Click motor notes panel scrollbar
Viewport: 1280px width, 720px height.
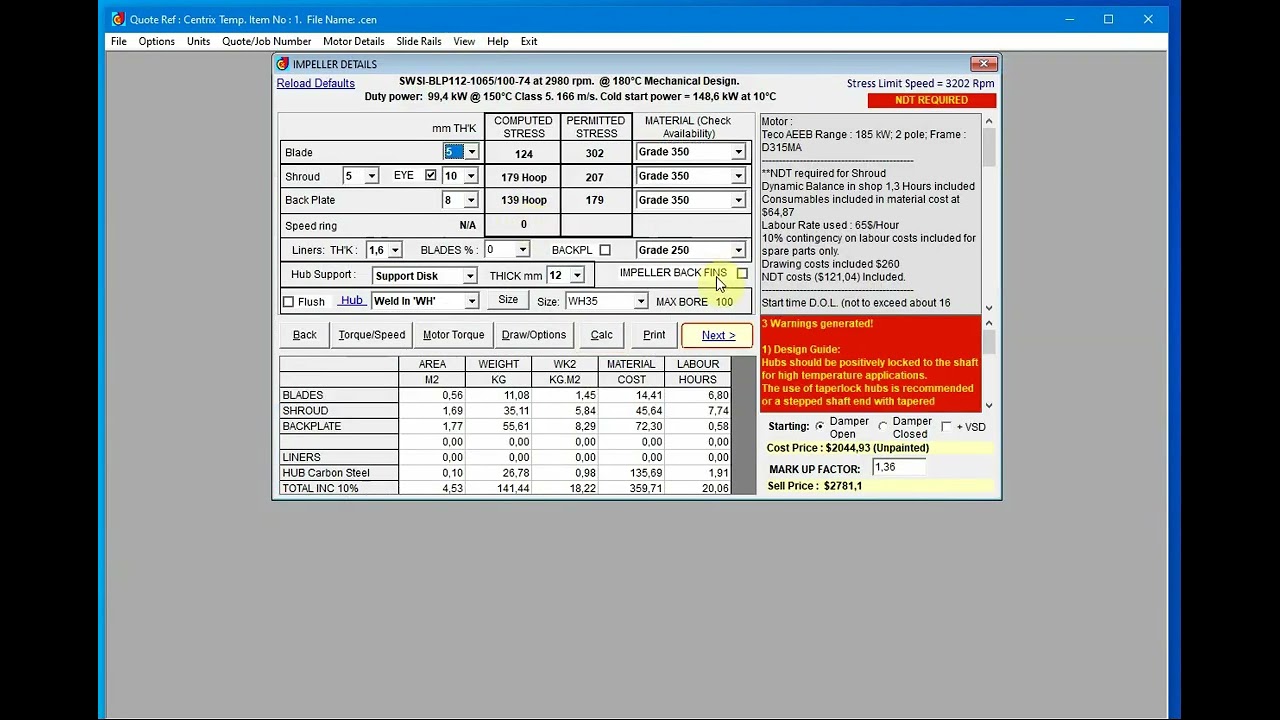[x=989, y=215]
